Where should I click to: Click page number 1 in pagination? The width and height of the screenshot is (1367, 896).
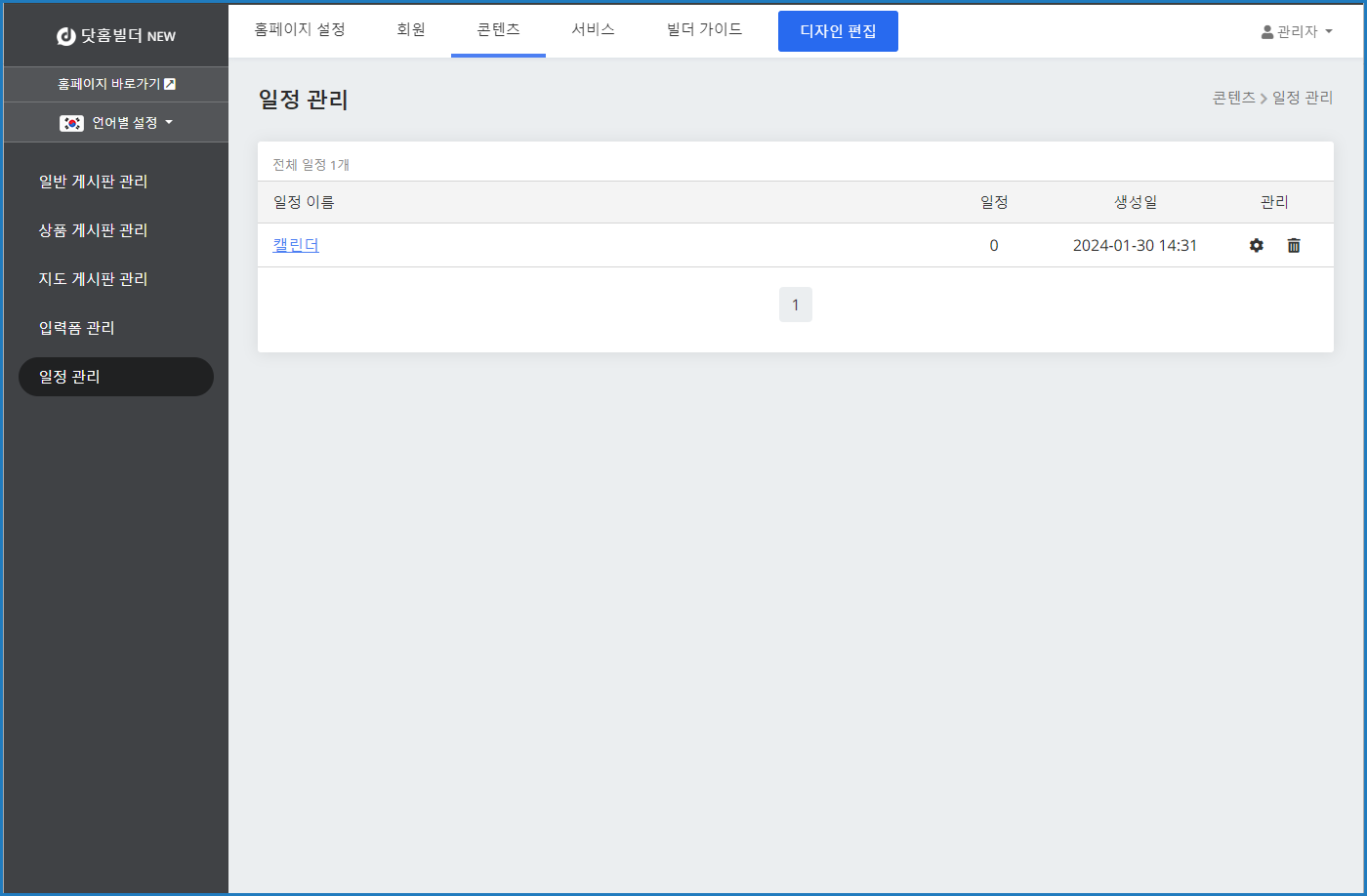(795, 305)
